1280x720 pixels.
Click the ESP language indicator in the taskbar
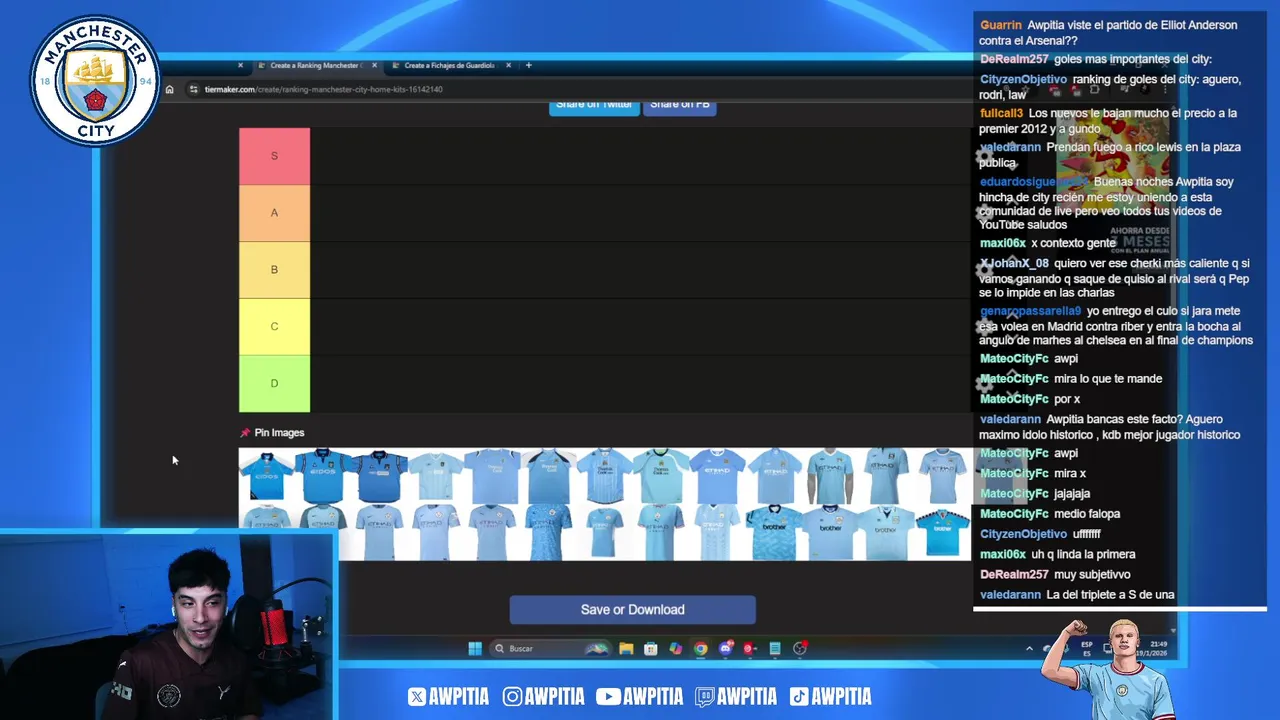1087,648
